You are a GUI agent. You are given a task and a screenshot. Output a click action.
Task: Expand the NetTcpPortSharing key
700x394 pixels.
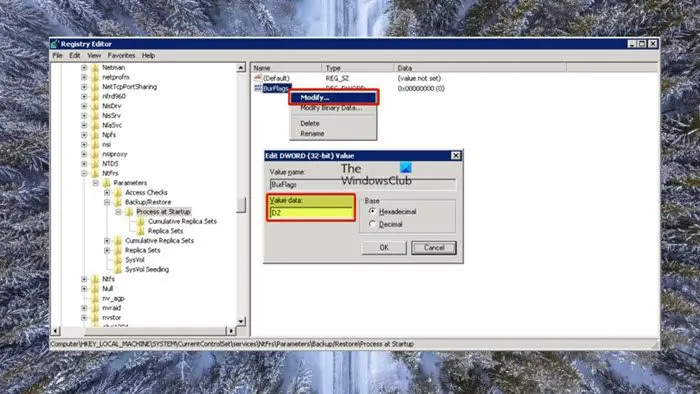[x=84, y=87]
